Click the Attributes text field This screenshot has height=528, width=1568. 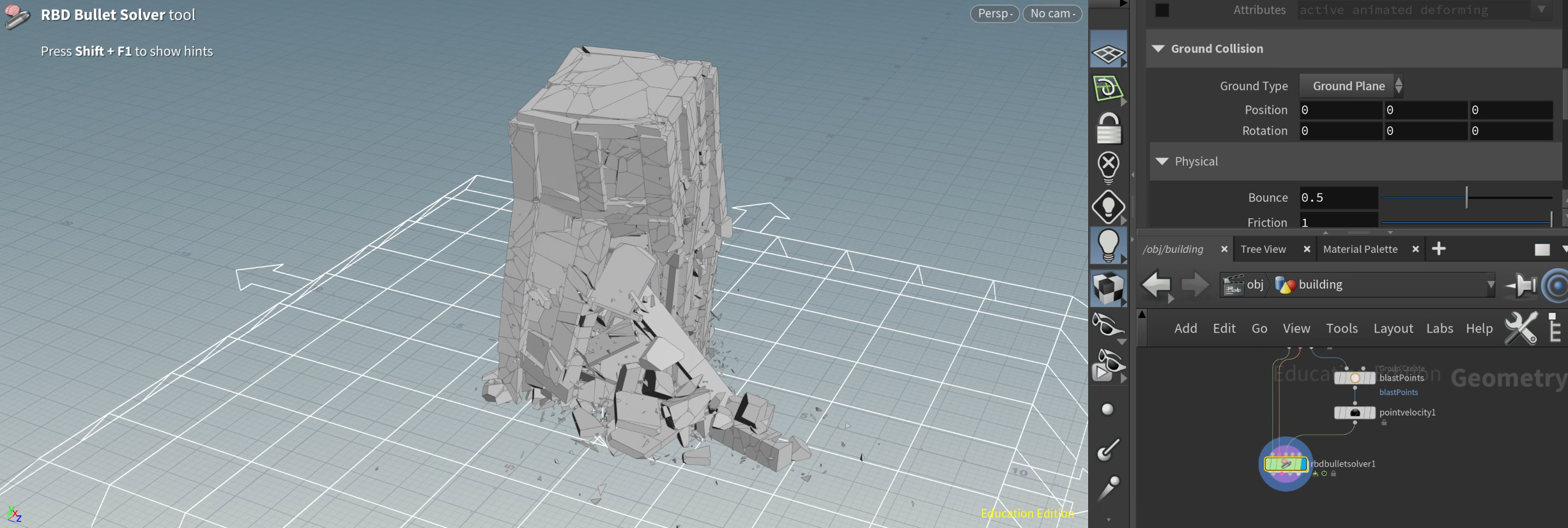click(1414, 10)
